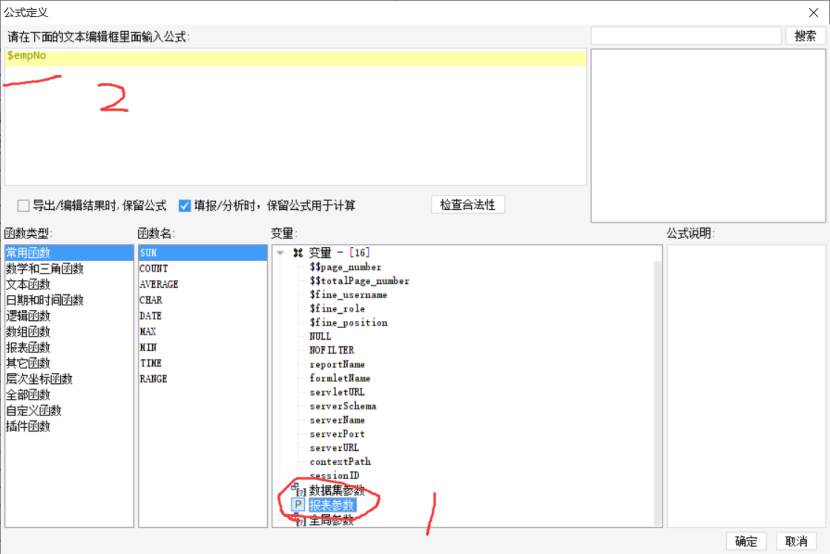Select $$totalPage_number variable
The width and height of the screenshot is (830, 554).
pyautogui.click(x=359, y=281)
